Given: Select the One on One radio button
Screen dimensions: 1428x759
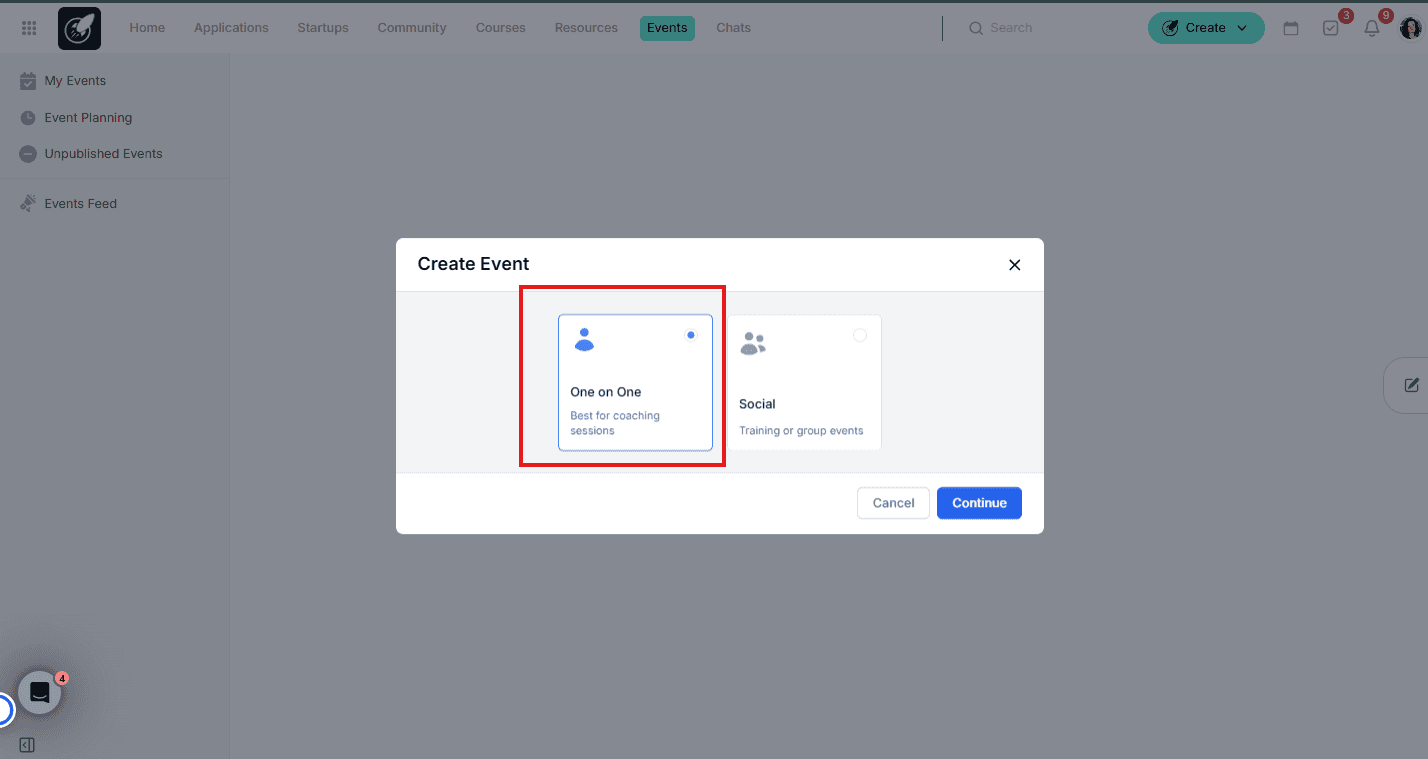Looking at the screenshot, I should tap(690, 336).
